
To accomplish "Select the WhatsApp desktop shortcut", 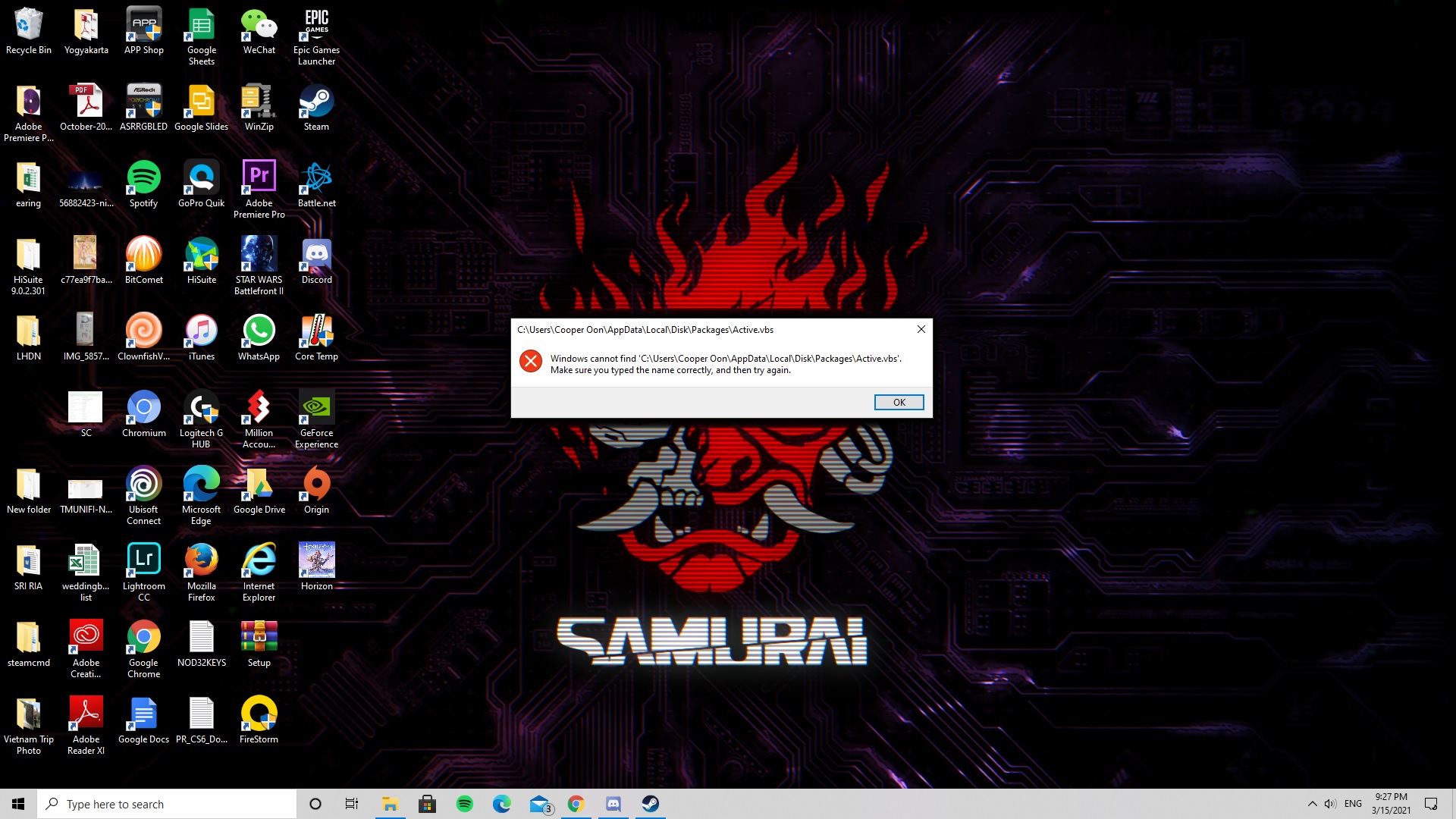I will [259, 338].
